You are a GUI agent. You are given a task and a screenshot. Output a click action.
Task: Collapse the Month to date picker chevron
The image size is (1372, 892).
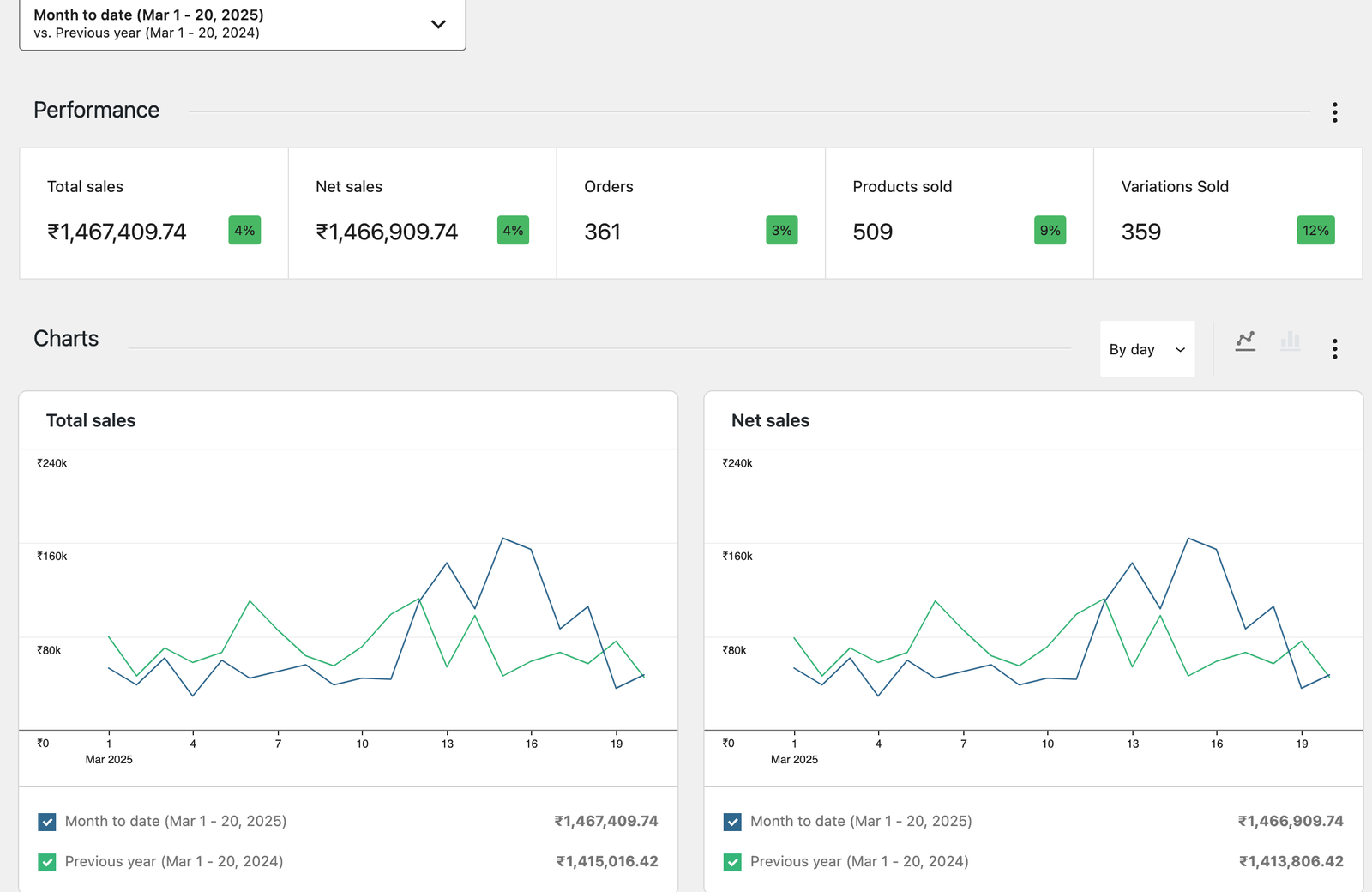(437, 24)
